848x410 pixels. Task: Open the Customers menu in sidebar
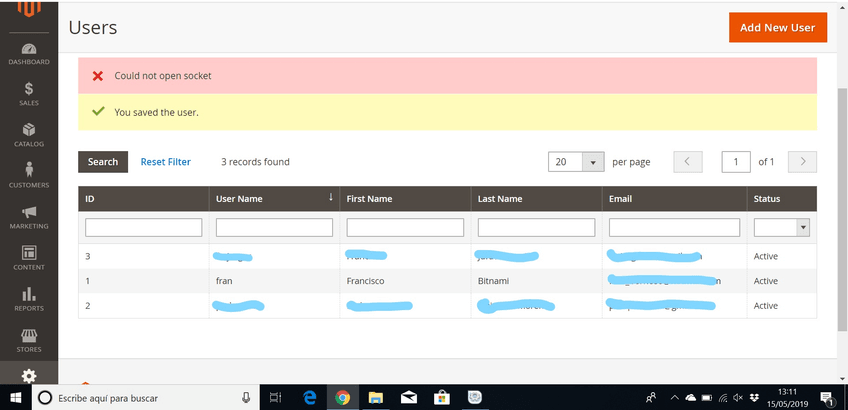29,176
